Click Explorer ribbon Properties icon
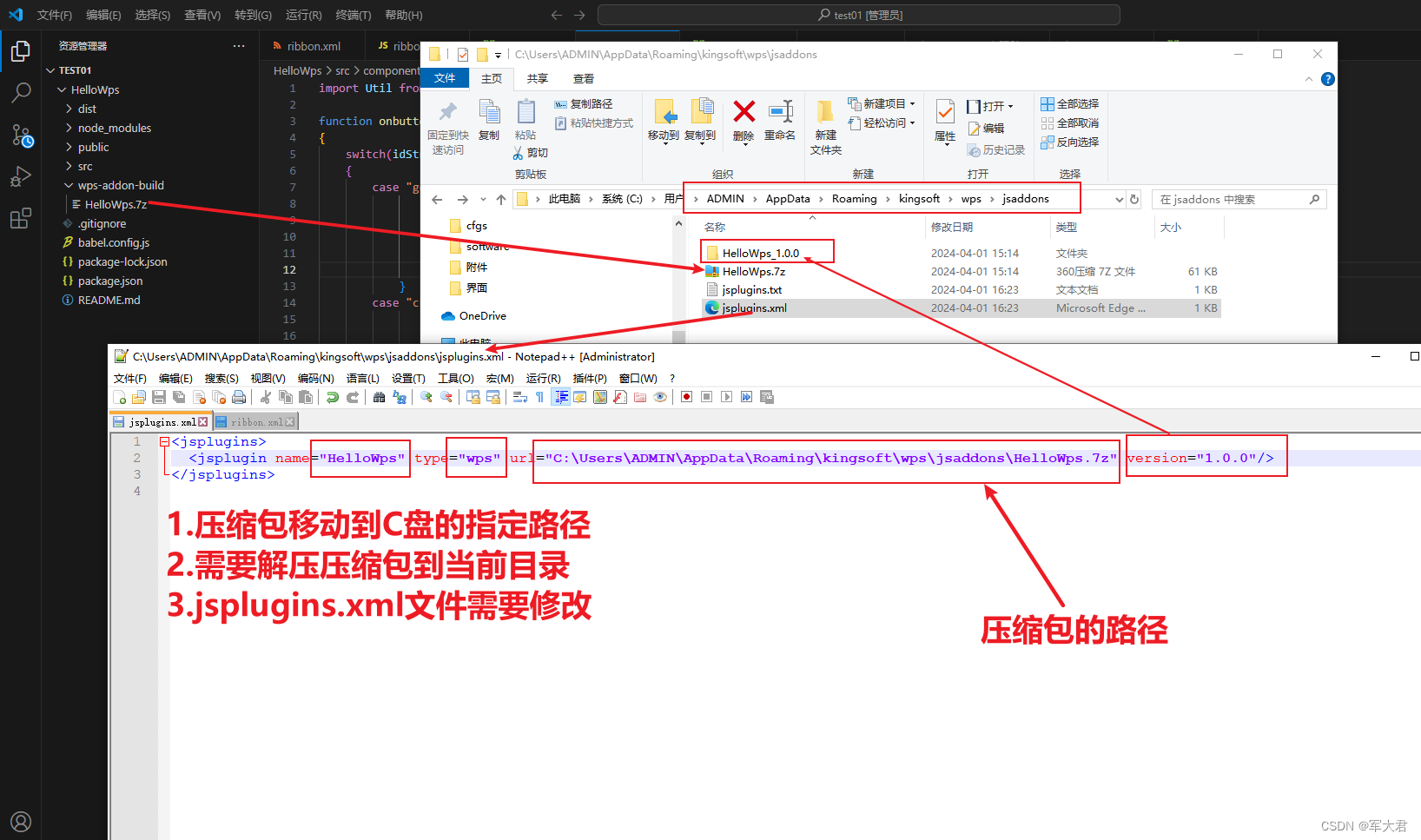Screen dimensions: 1421x840 tap(945, 111)
